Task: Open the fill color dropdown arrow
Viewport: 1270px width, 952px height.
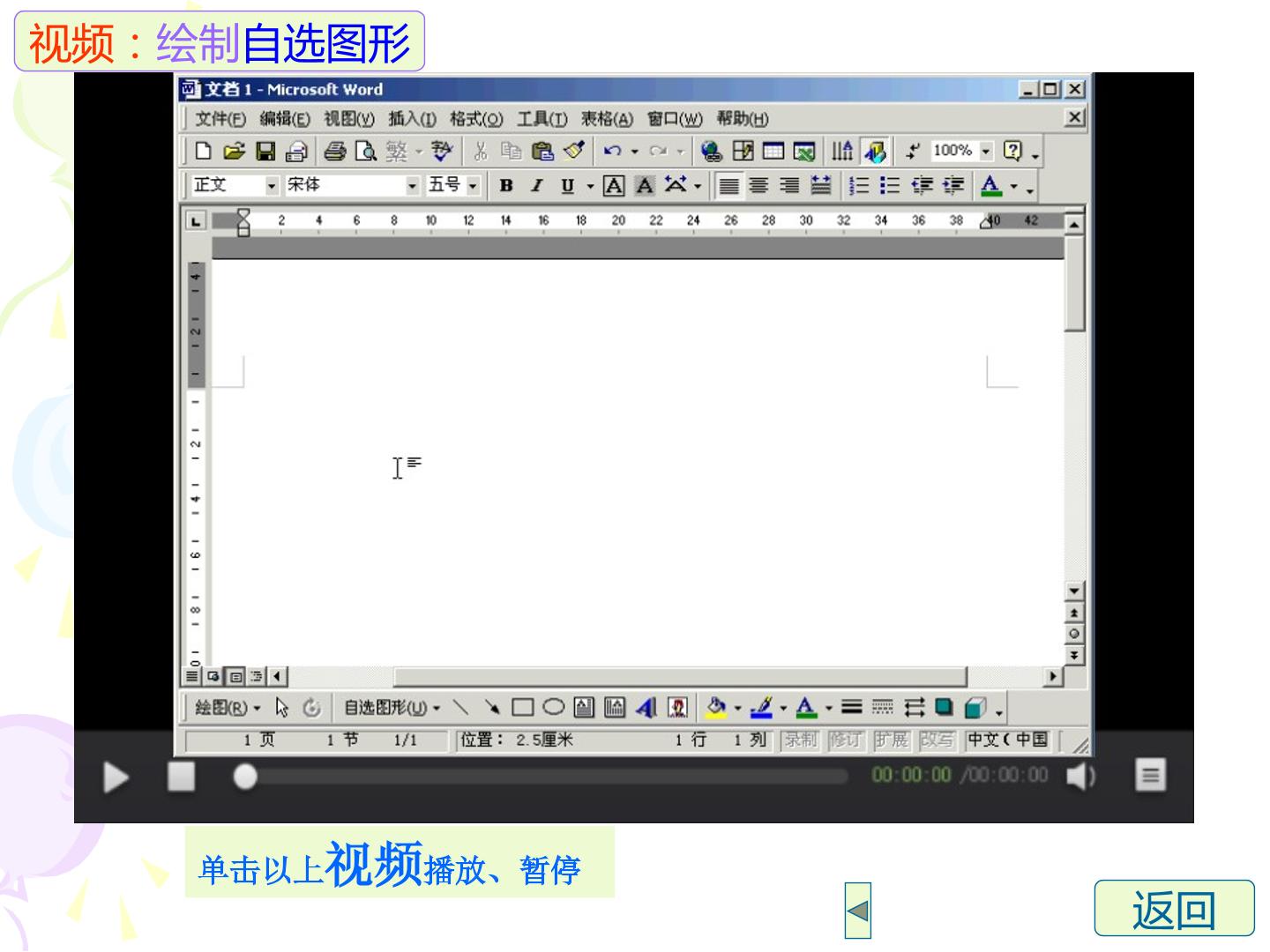Action: click(737, 708)
